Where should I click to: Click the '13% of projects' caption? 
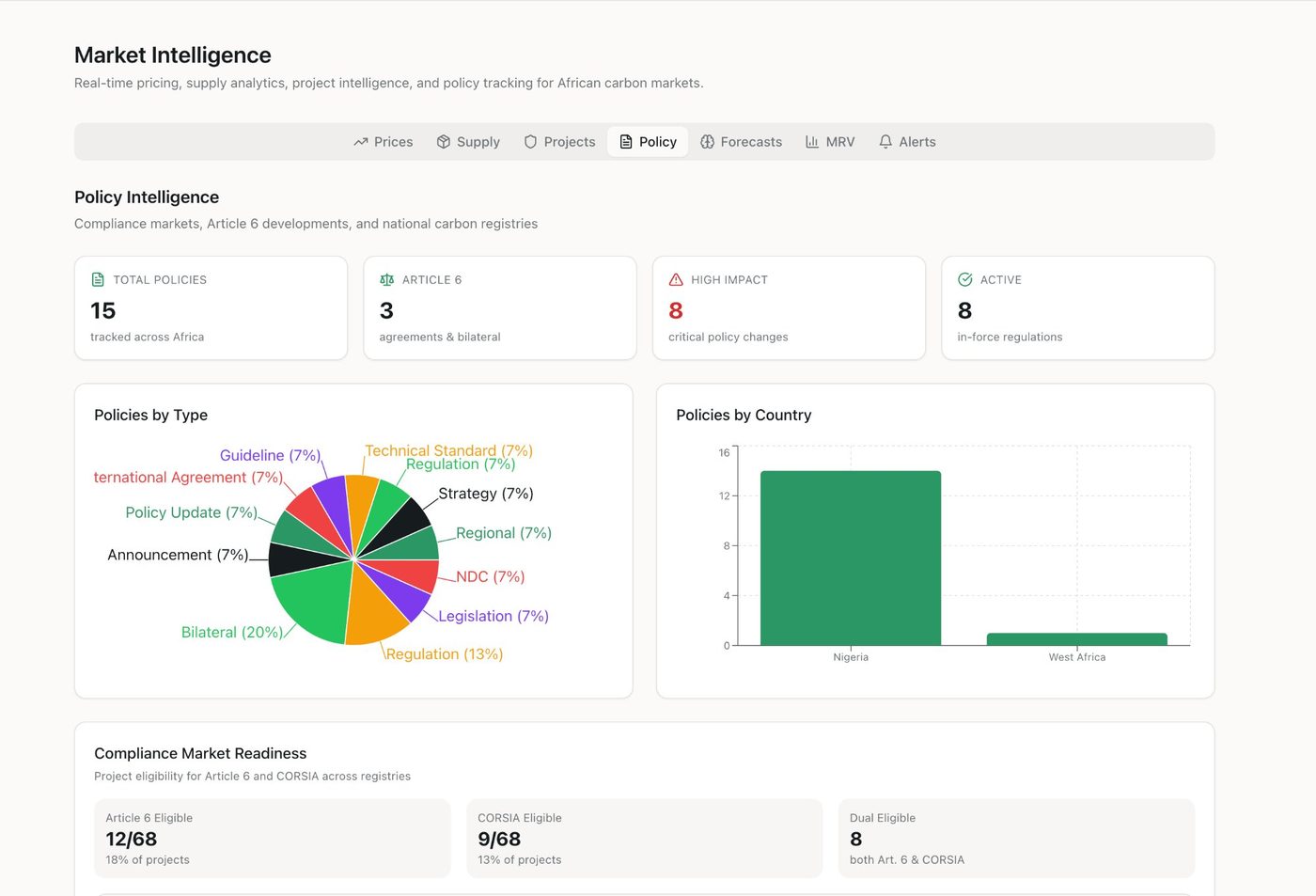(x=520, y=859)
